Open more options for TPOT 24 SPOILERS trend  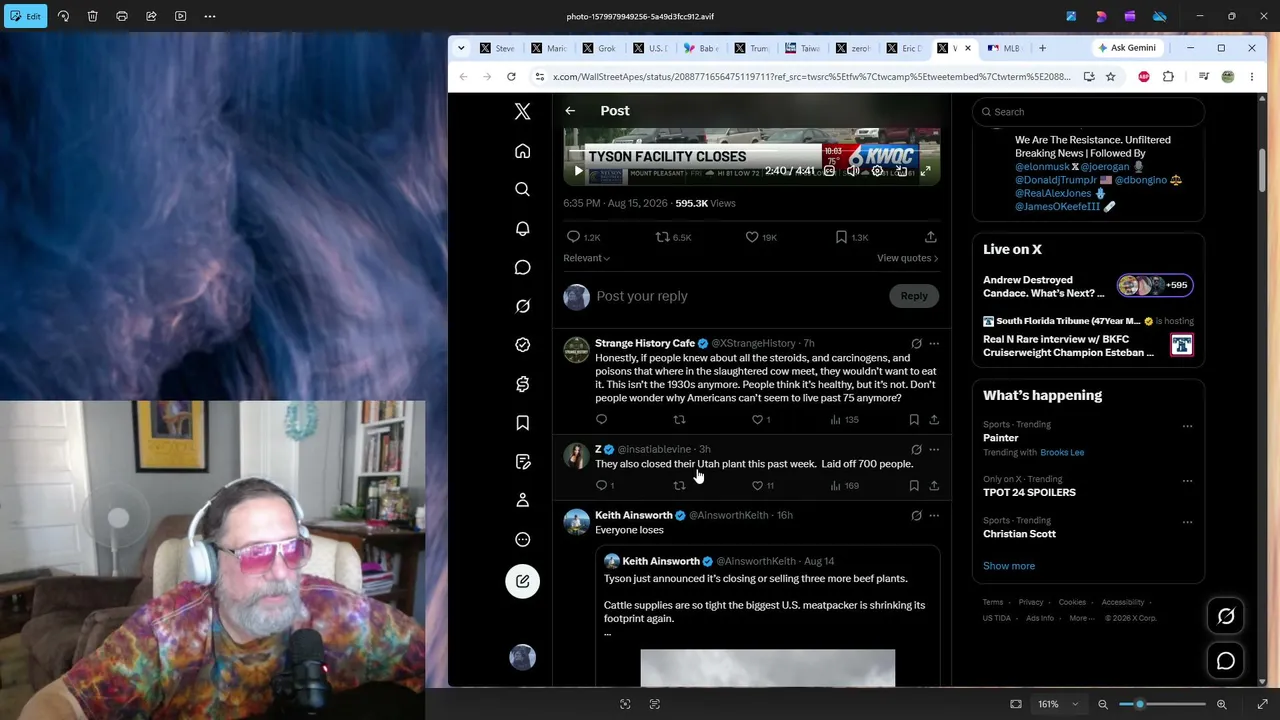(1187, 481)
